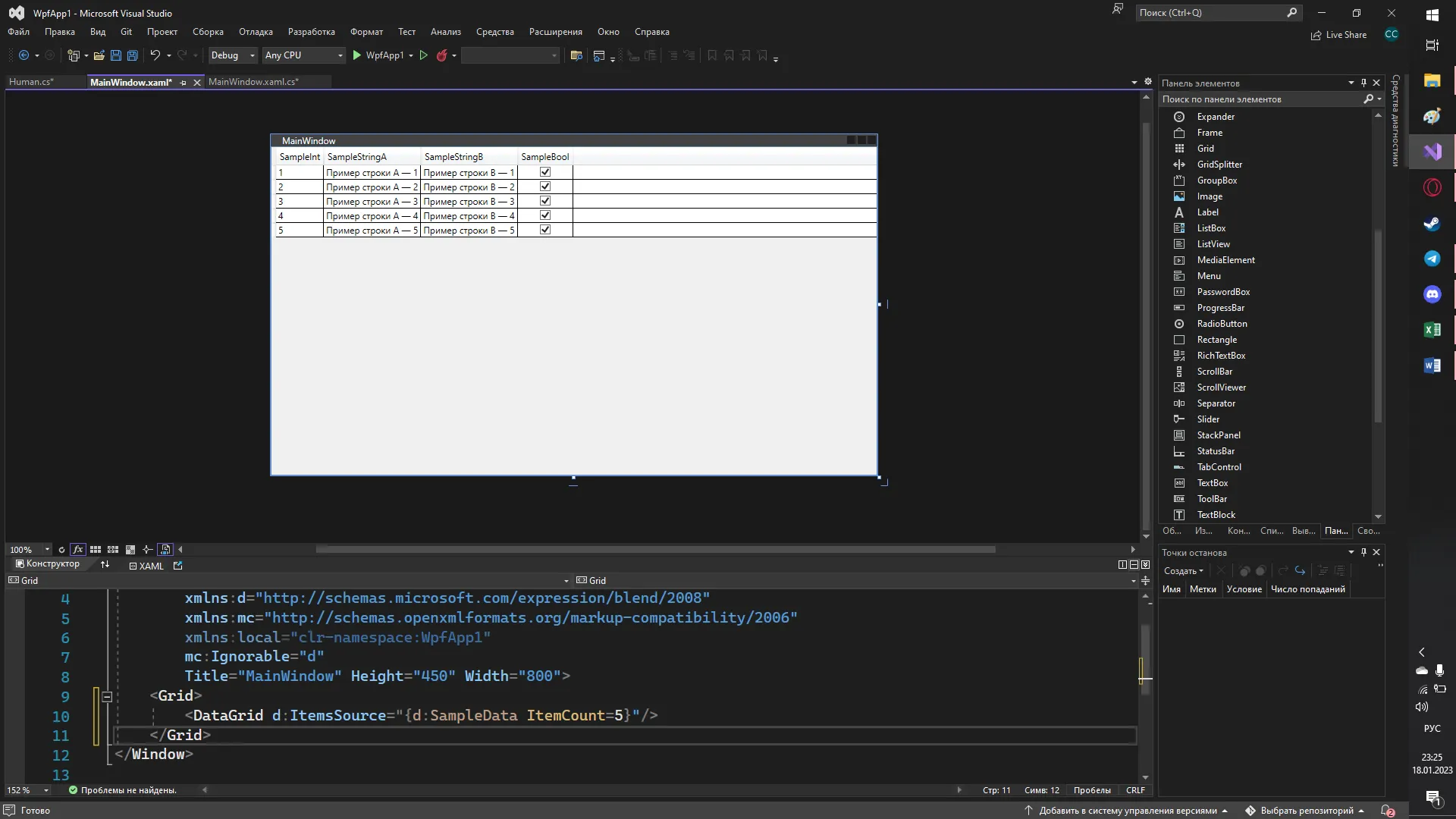Select the Slider control in toolbox
The height and width of the screenshot is (819, 1456).
[1208, 419]
